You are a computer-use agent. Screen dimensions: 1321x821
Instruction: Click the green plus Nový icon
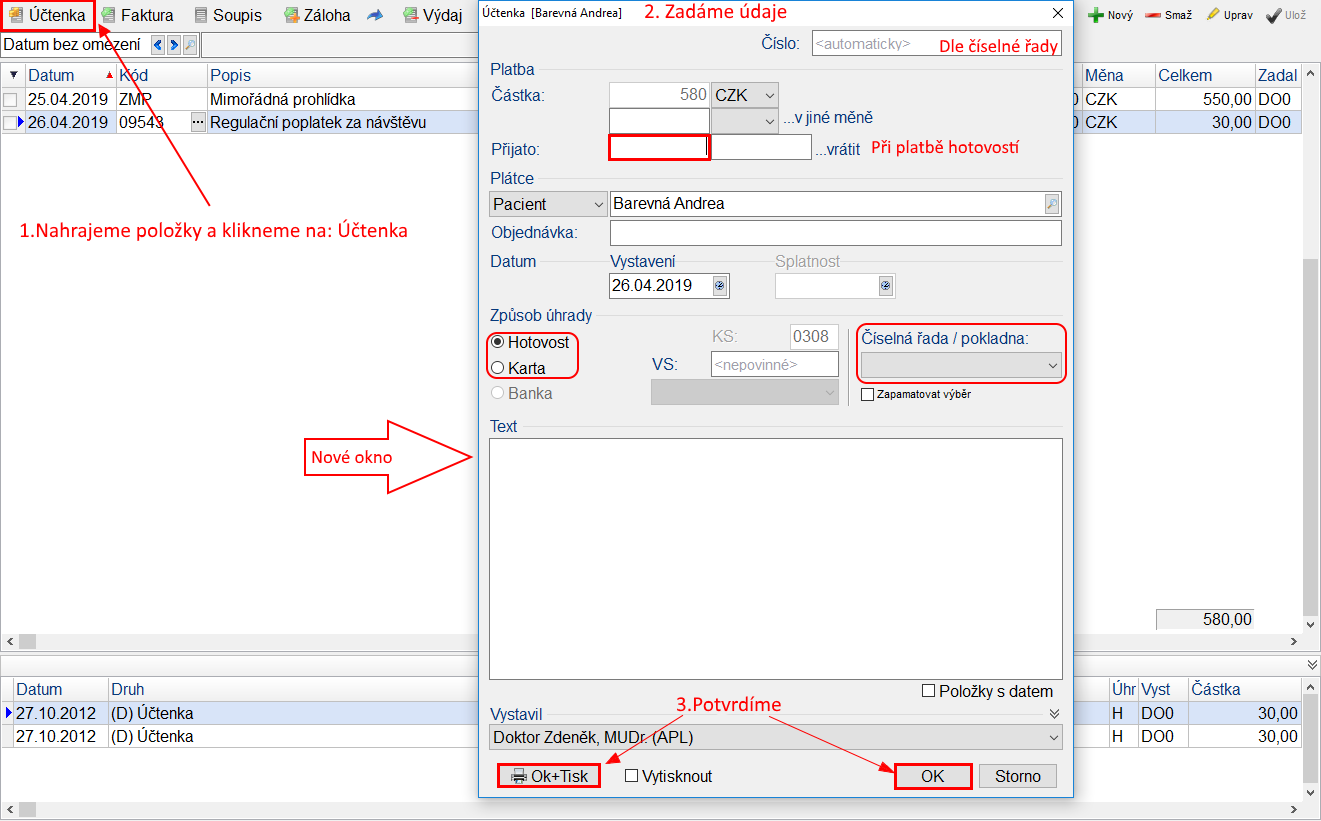1096,15
